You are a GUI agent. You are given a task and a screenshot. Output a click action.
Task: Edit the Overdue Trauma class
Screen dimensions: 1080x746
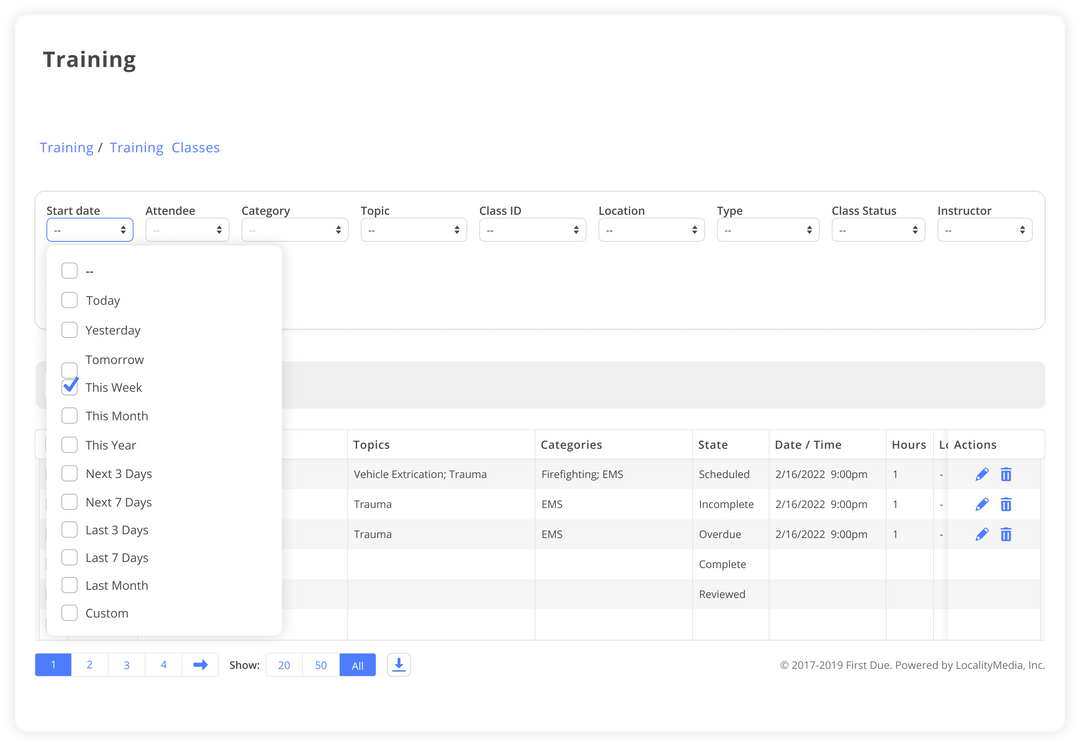pos(982,534)
